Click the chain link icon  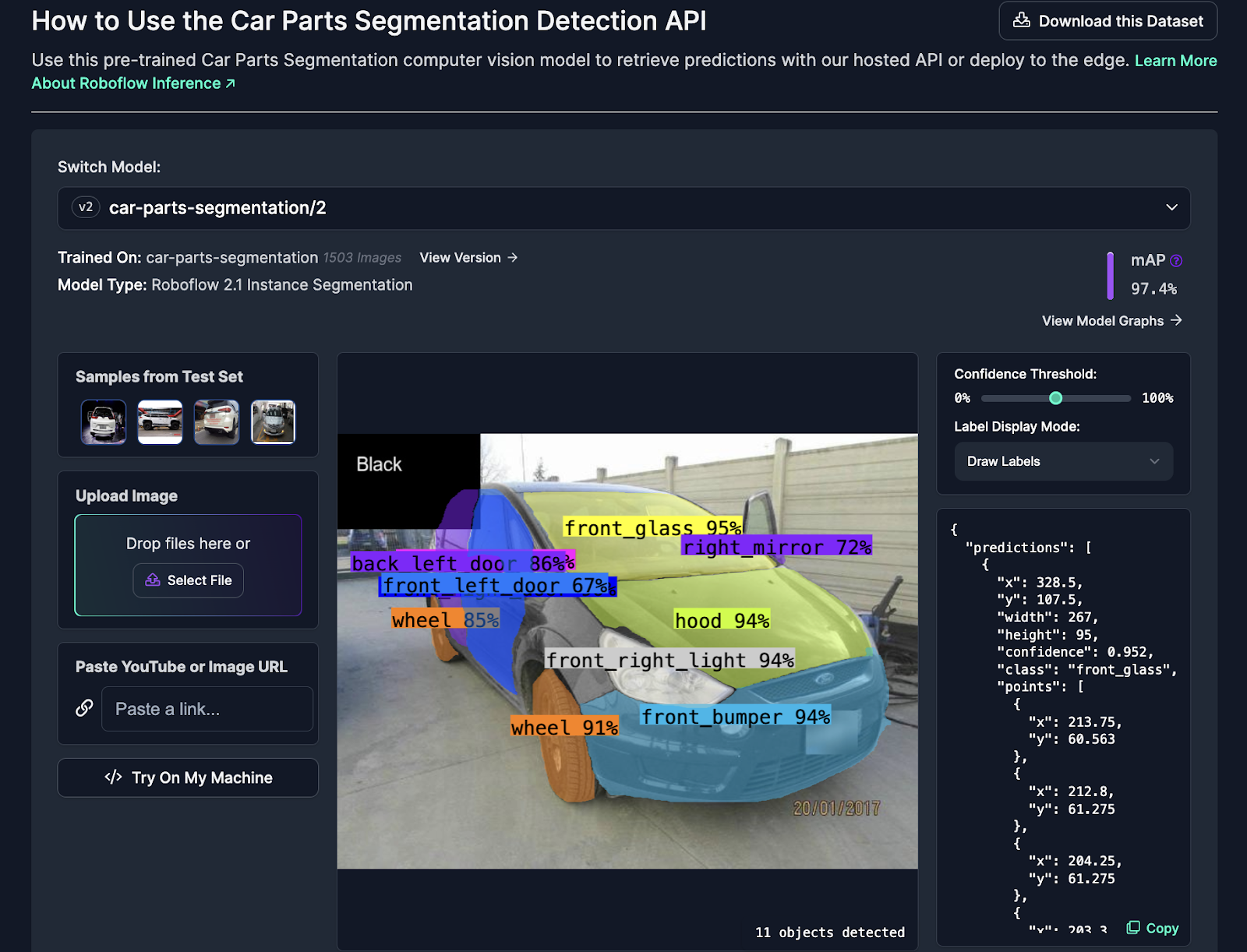[84, 707]
